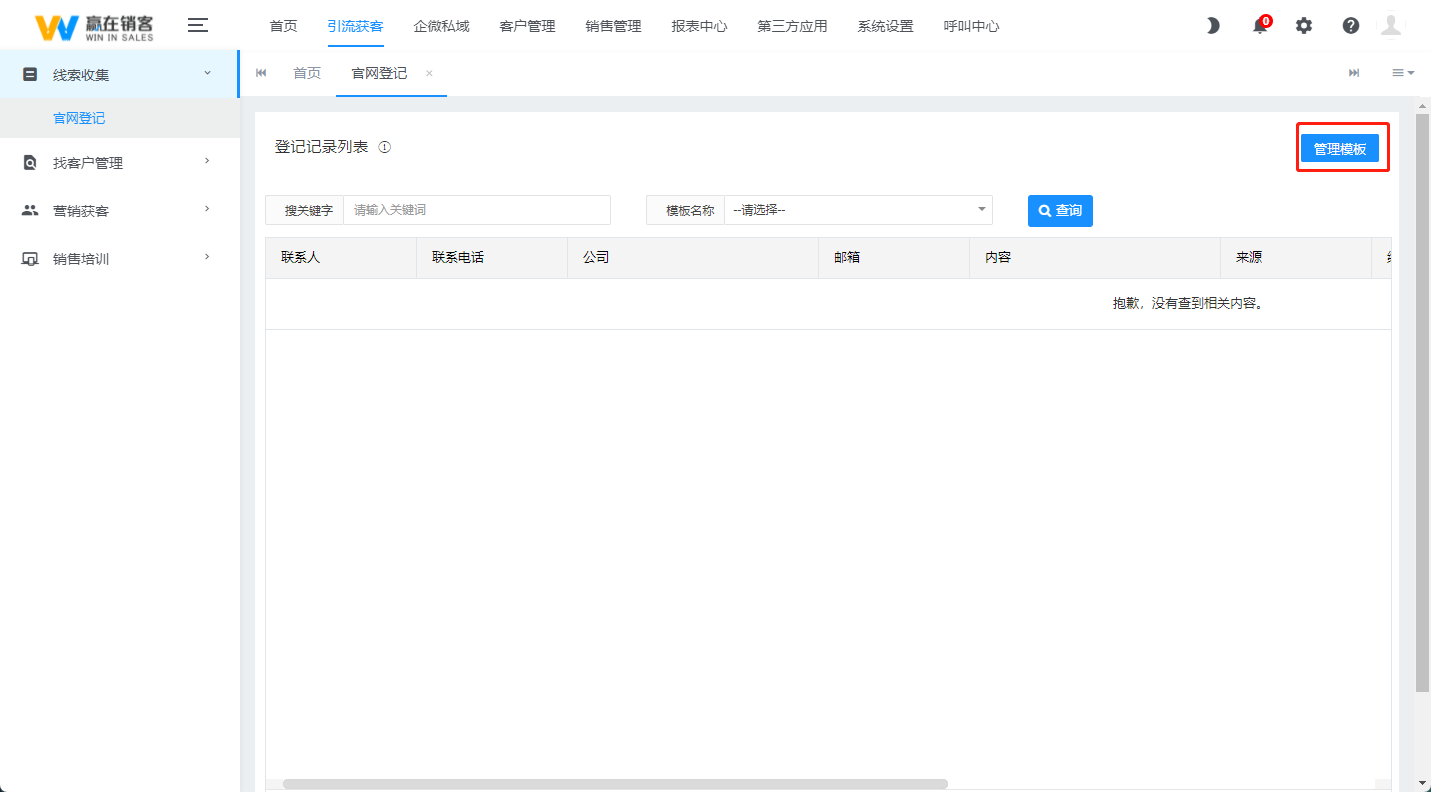Click the 公司 column header
Image resolution: width=1431 pixels, height=792 pixels.
click(693, 258)
